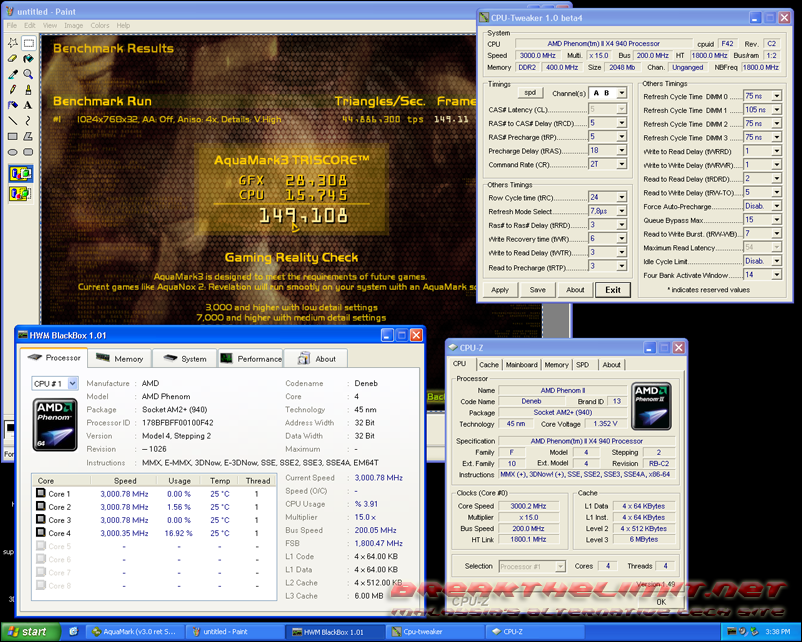Select the Airbrush tool in Paint
This screenshot has height=642, width=802.
13,105
